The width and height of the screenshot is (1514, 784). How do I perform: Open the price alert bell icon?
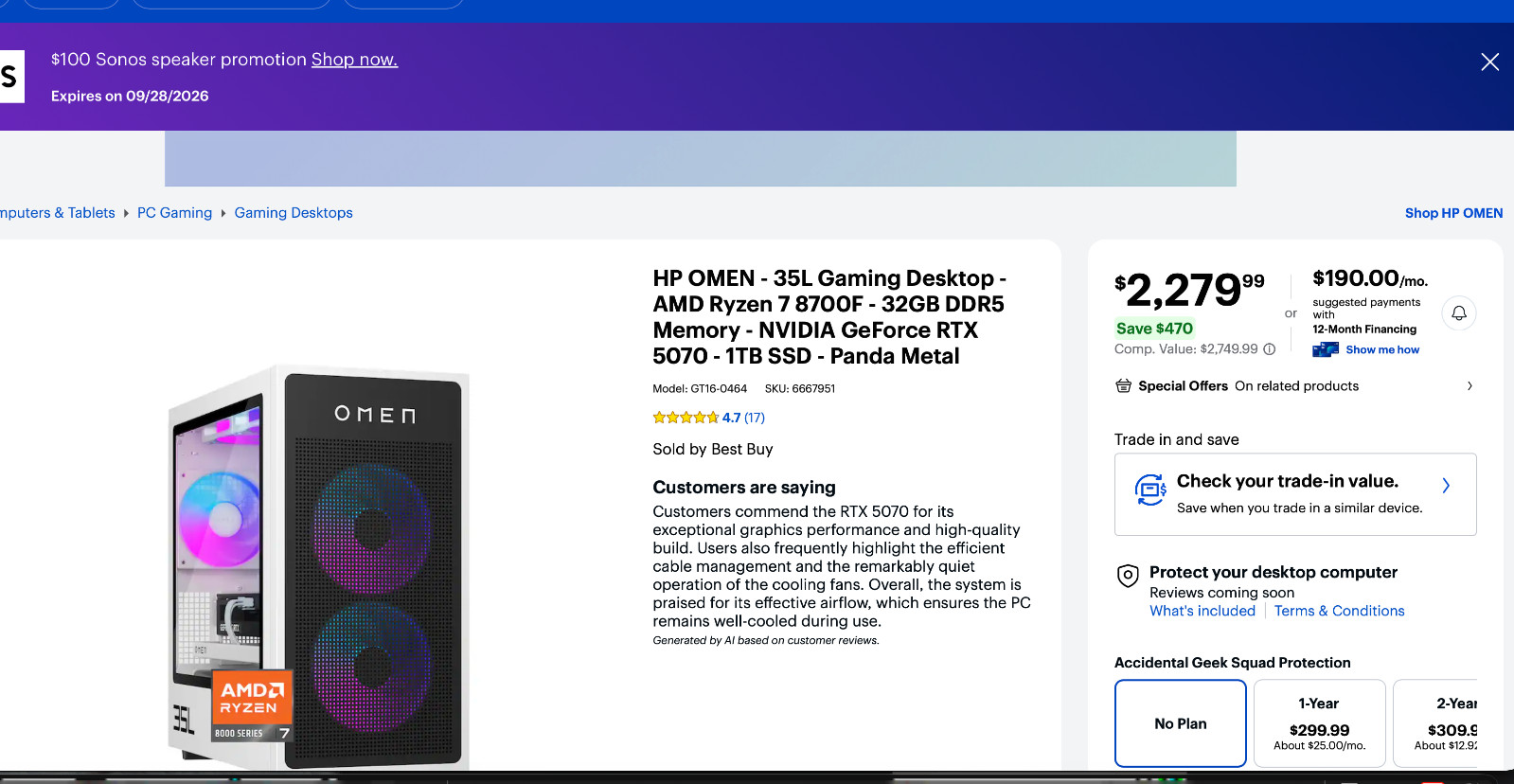pyautogui.click(x=1459, y=313)
